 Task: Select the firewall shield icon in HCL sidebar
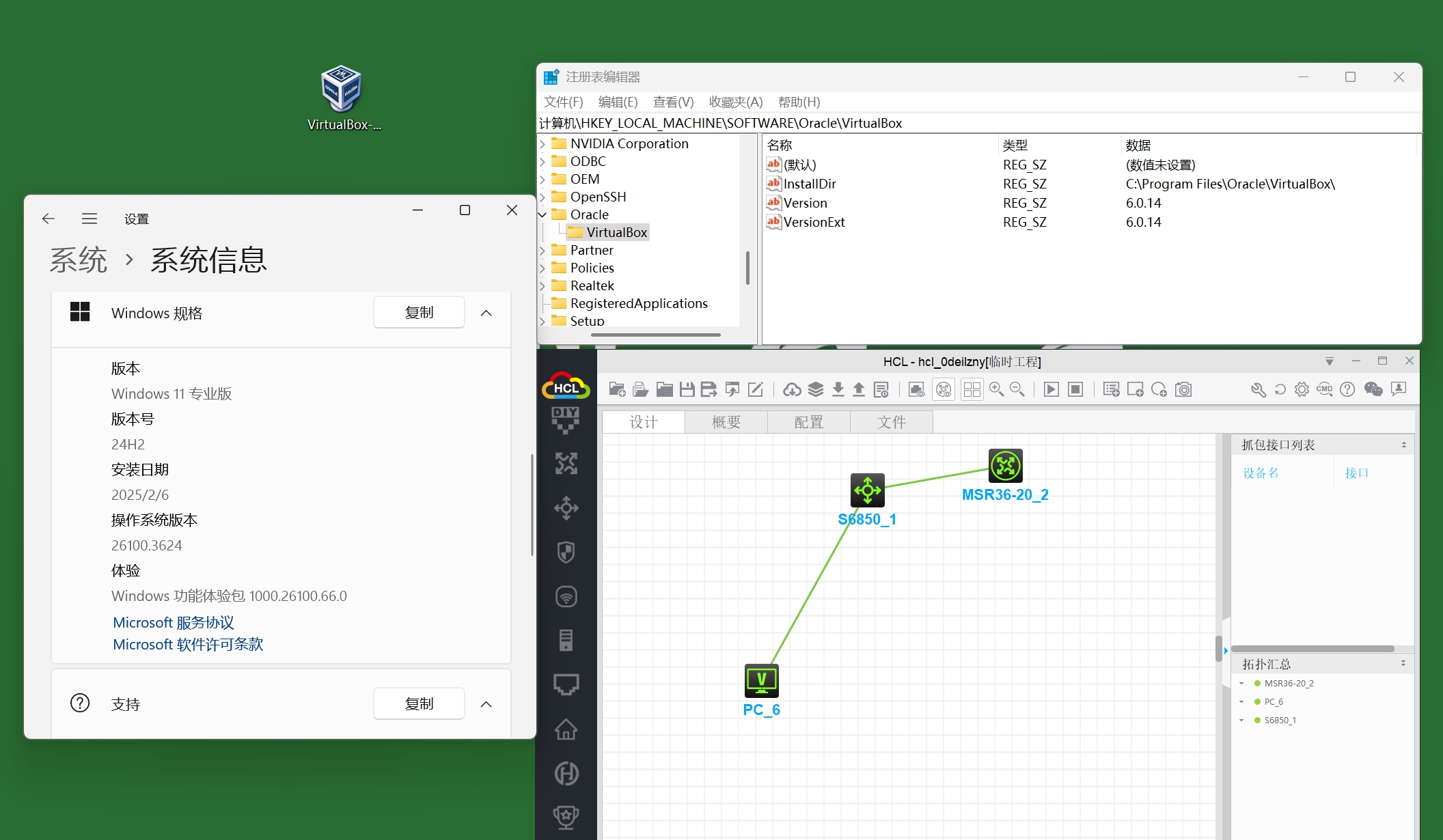click(566, 552)
